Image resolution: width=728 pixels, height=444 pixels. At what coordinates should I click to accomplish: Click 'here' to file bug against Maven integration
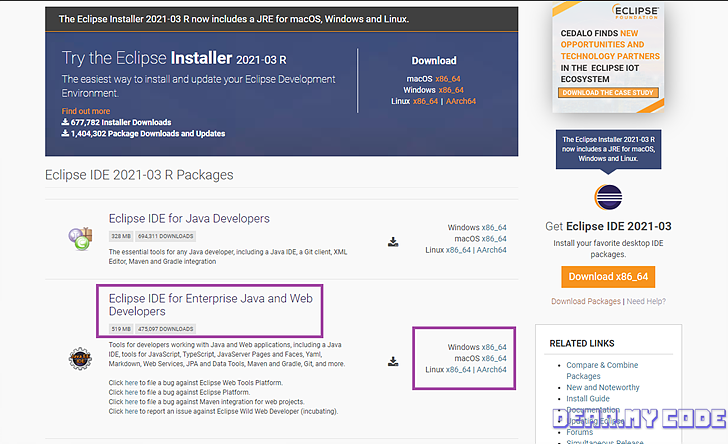(x=131, y=402)
